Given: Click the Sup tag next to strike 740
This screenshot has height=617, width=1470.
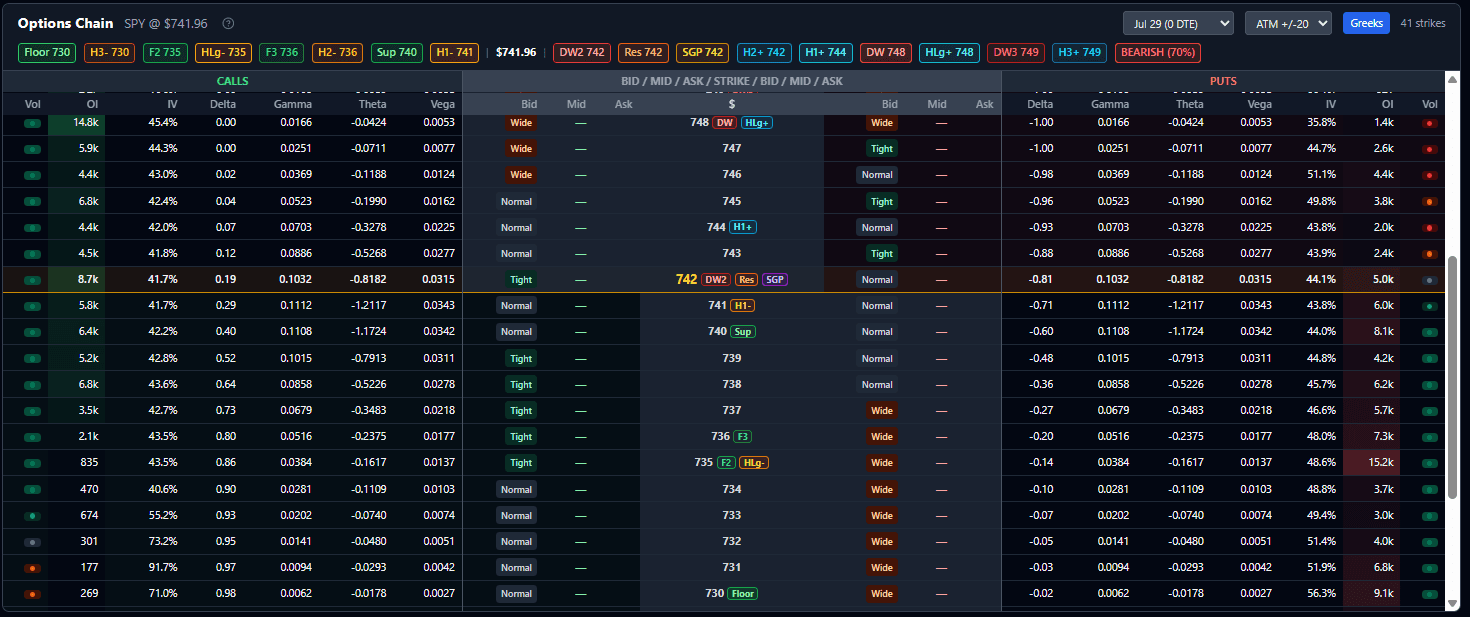Looking at the screenshot, I should [743, 332].
